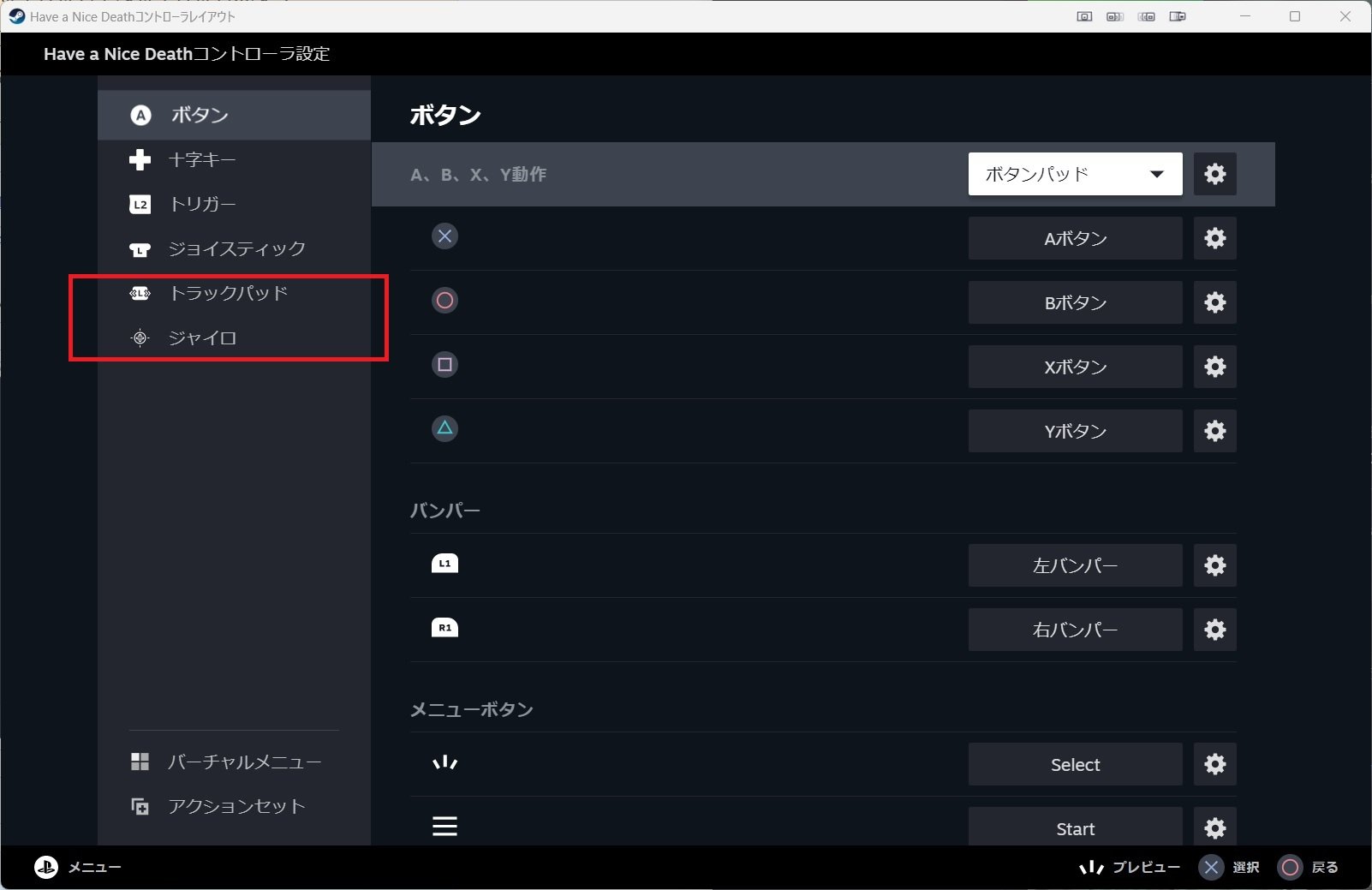This screenshot has width=1372, height=890.
Task: Click the R1 bumper glyph
Action: [x=444, y=627]
